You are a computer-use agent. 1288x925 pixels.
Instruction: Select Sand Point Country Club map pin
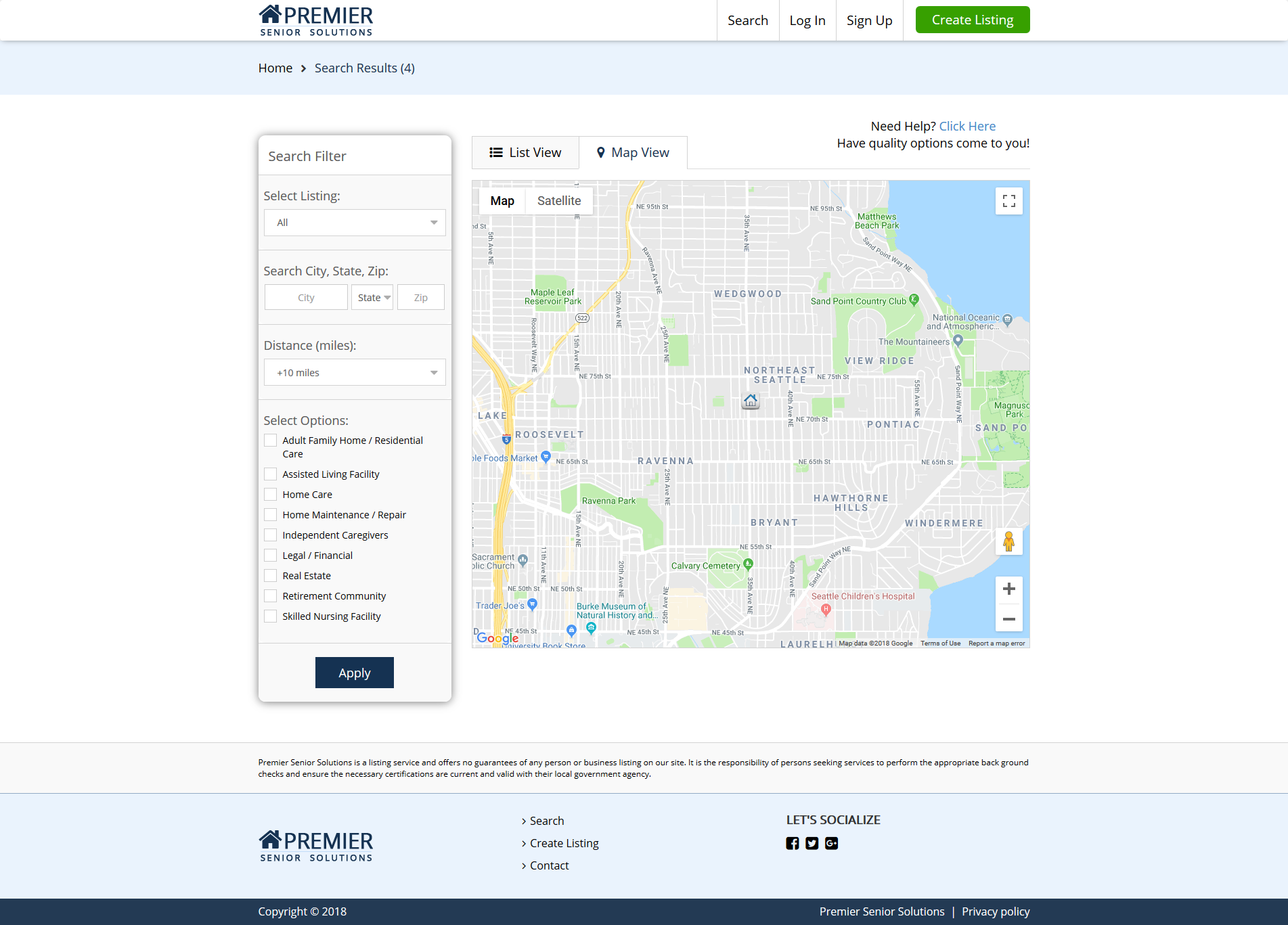(x=914, y=299)
